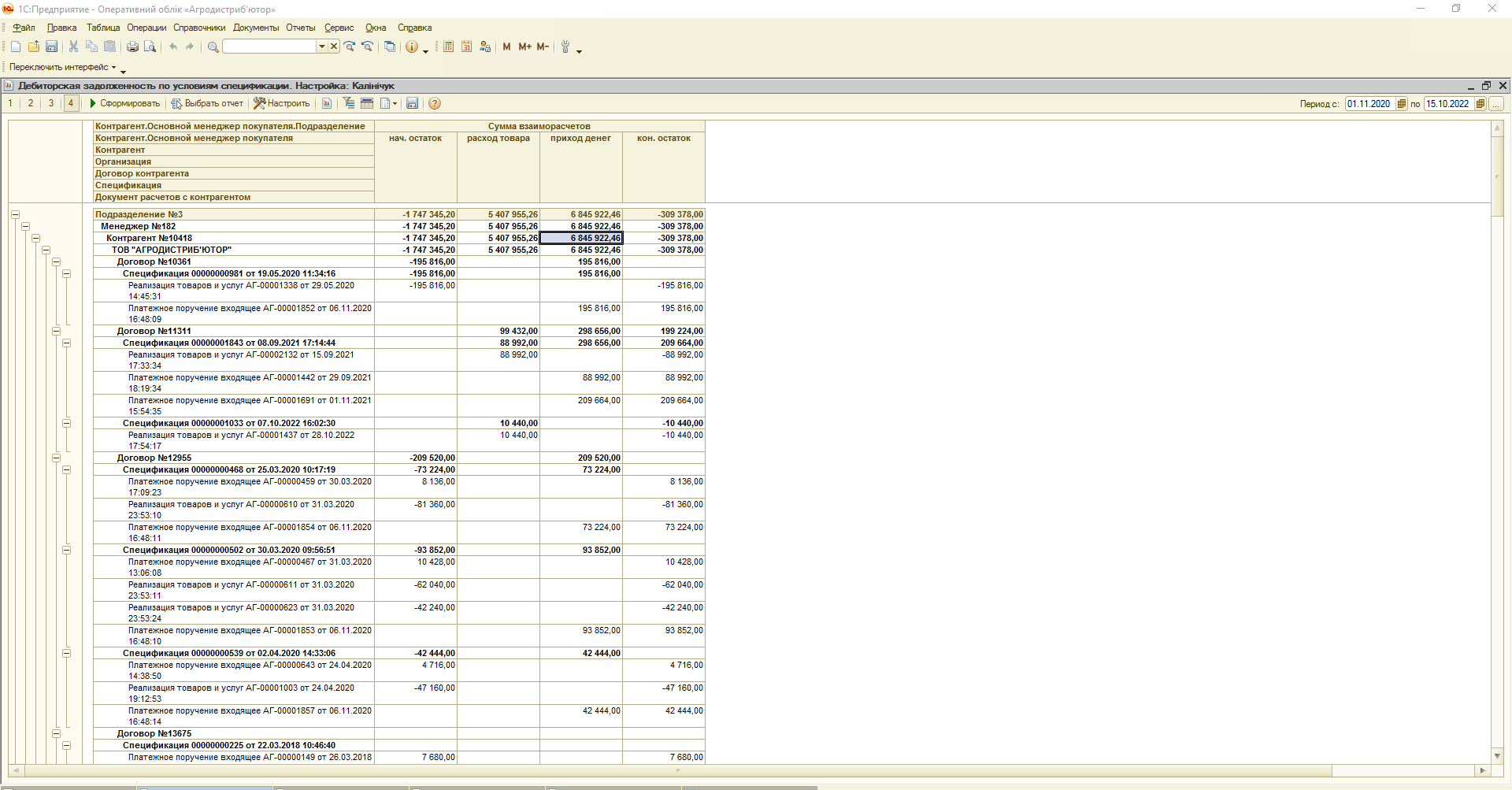Open the Справочники menu

[199, 28]
